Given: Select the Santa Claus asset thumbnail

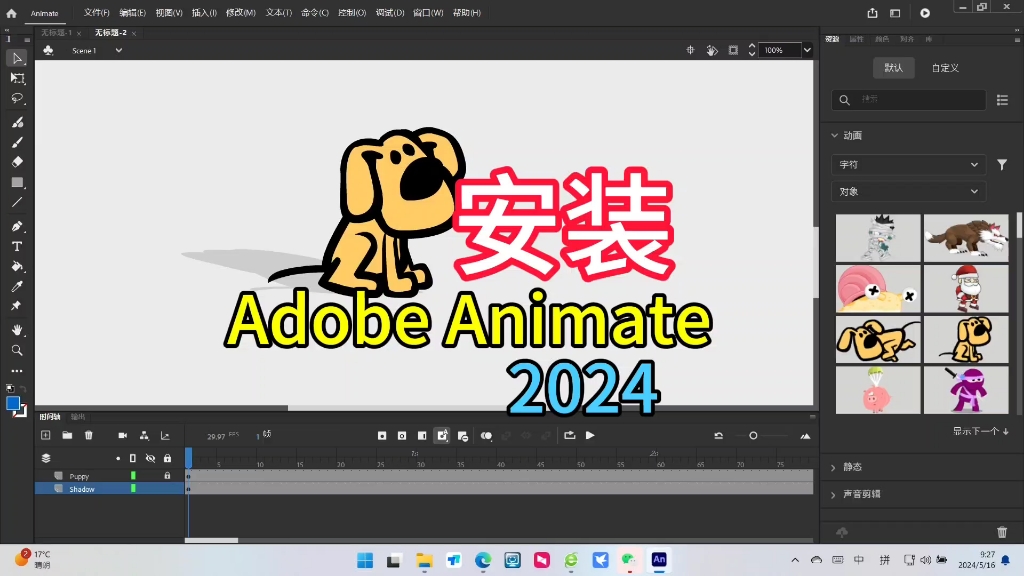Looking at the screenshot, I should pyautogui.click(x=966, y=289).
